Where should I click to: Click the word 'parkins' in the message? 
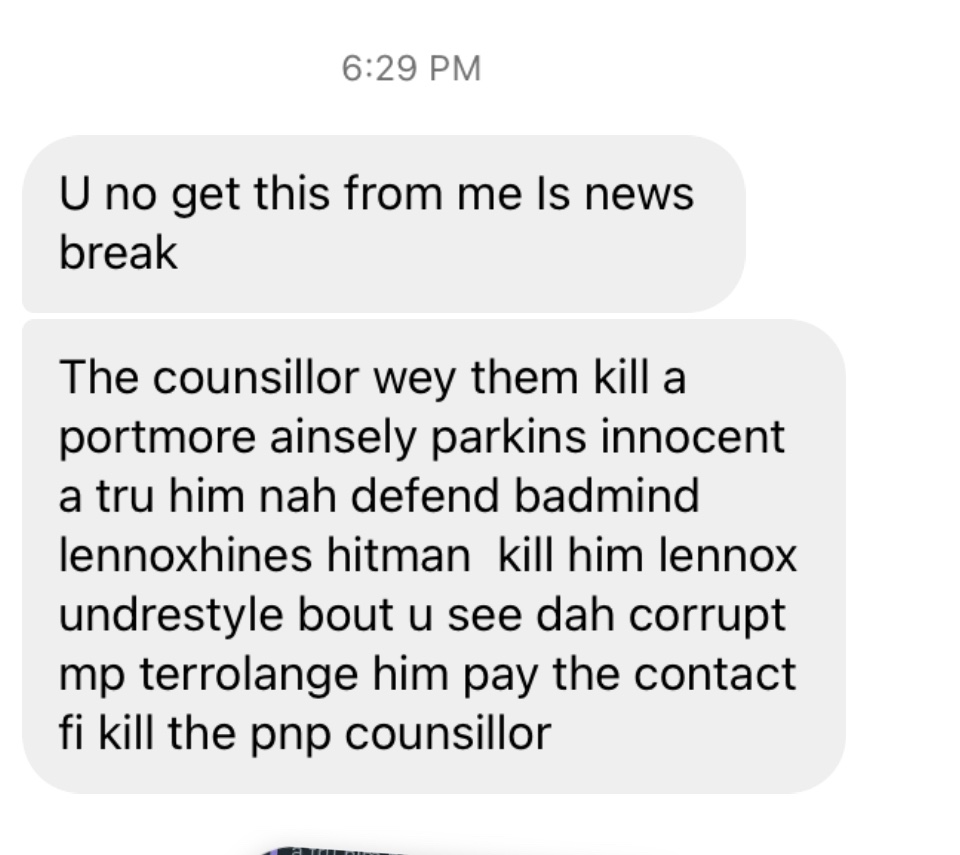click(x=509, y=438)
